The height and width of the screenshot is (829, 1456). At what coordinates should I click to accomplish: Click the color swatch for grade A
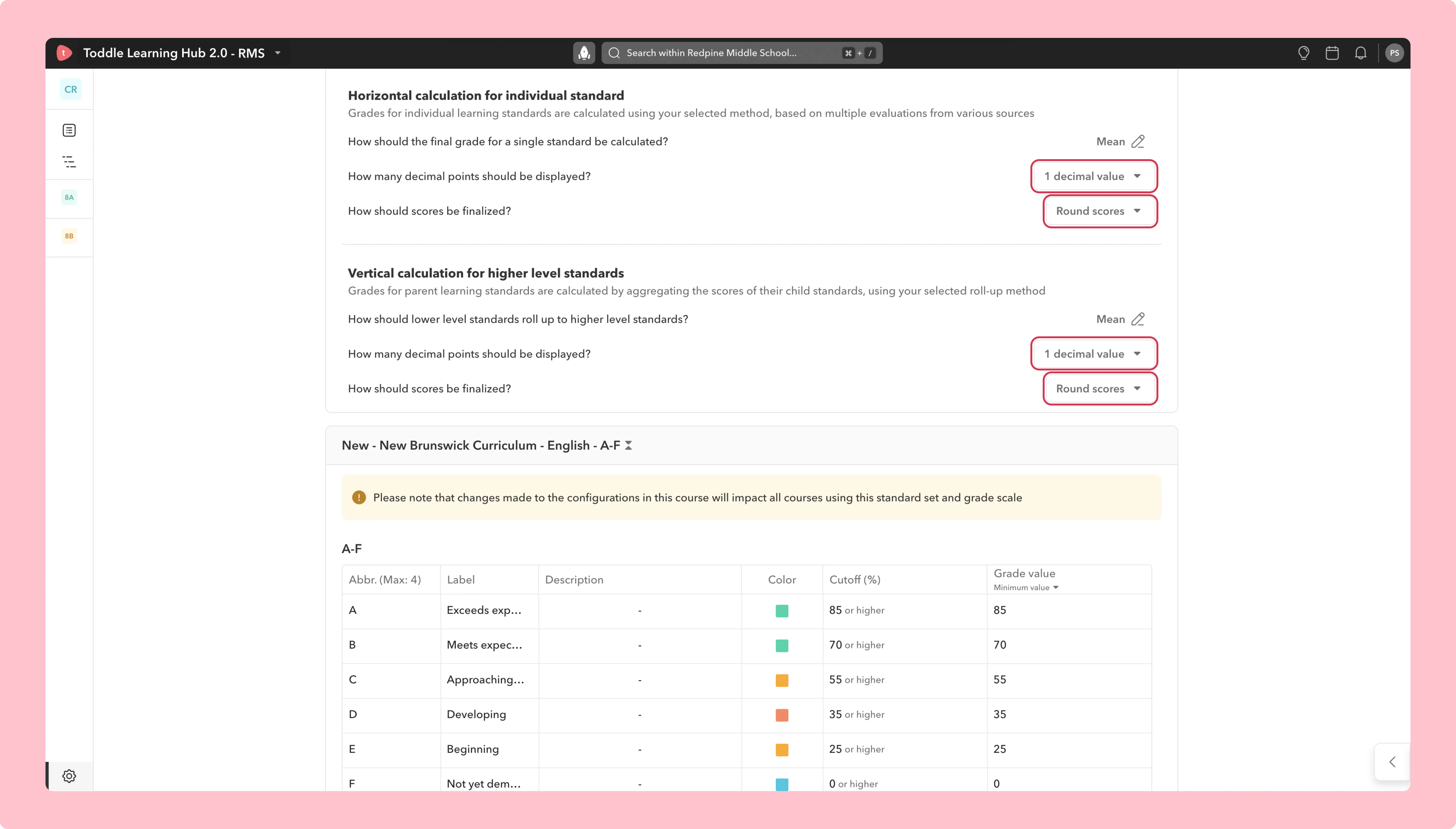point(782,611)
